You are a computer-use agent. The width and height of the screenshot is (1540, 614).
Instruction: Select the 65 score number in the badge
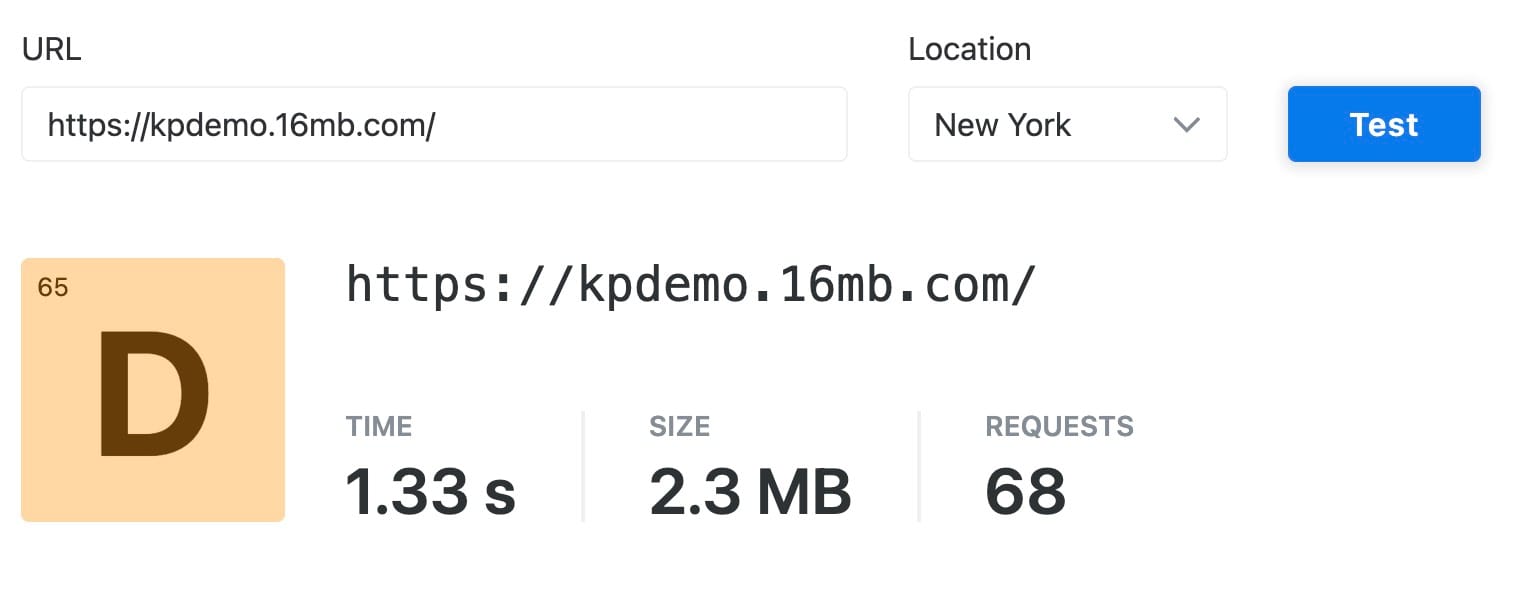point(53,288)
